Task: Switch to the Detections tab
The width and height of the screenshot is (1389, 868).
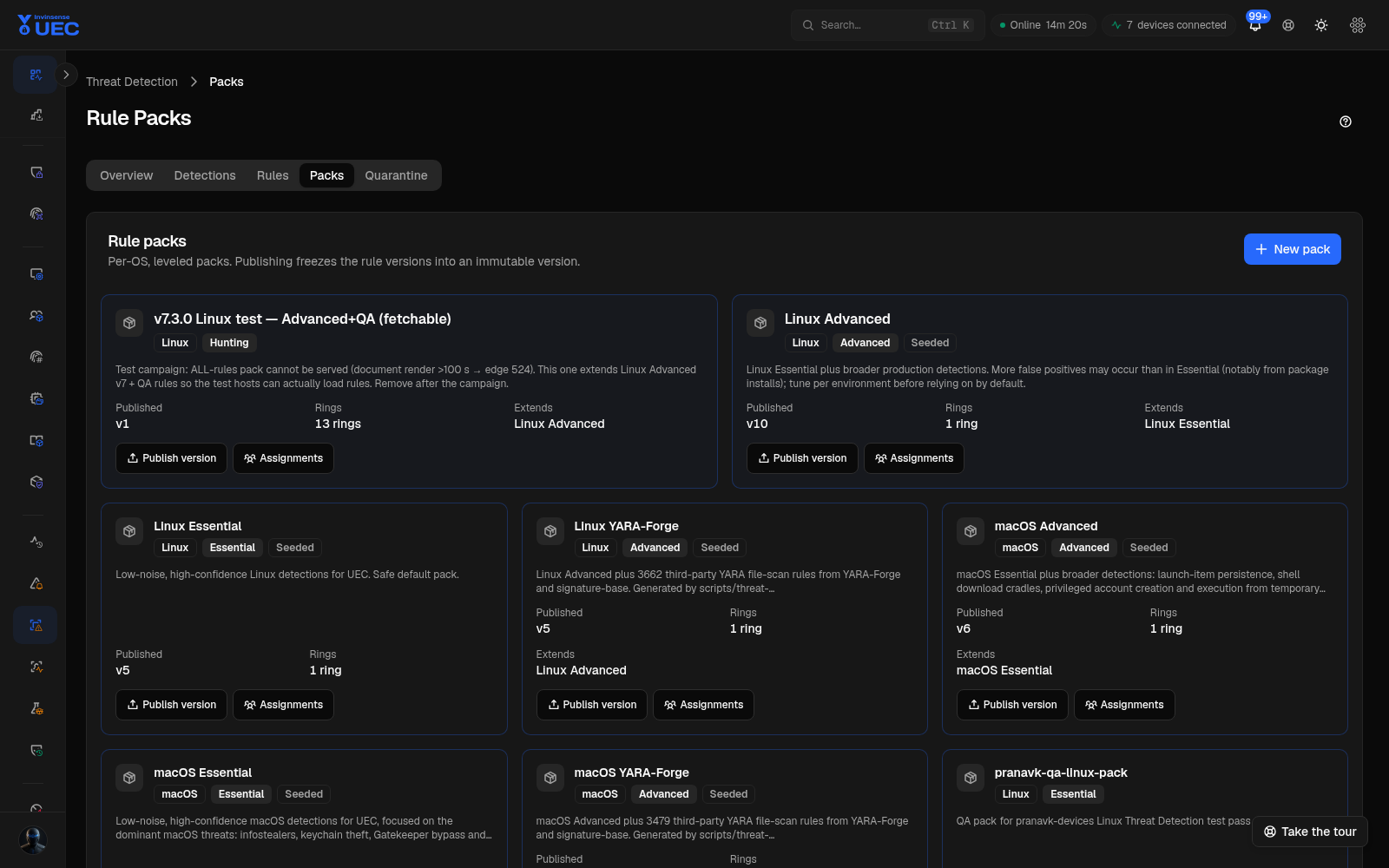Action: point(205,175)
